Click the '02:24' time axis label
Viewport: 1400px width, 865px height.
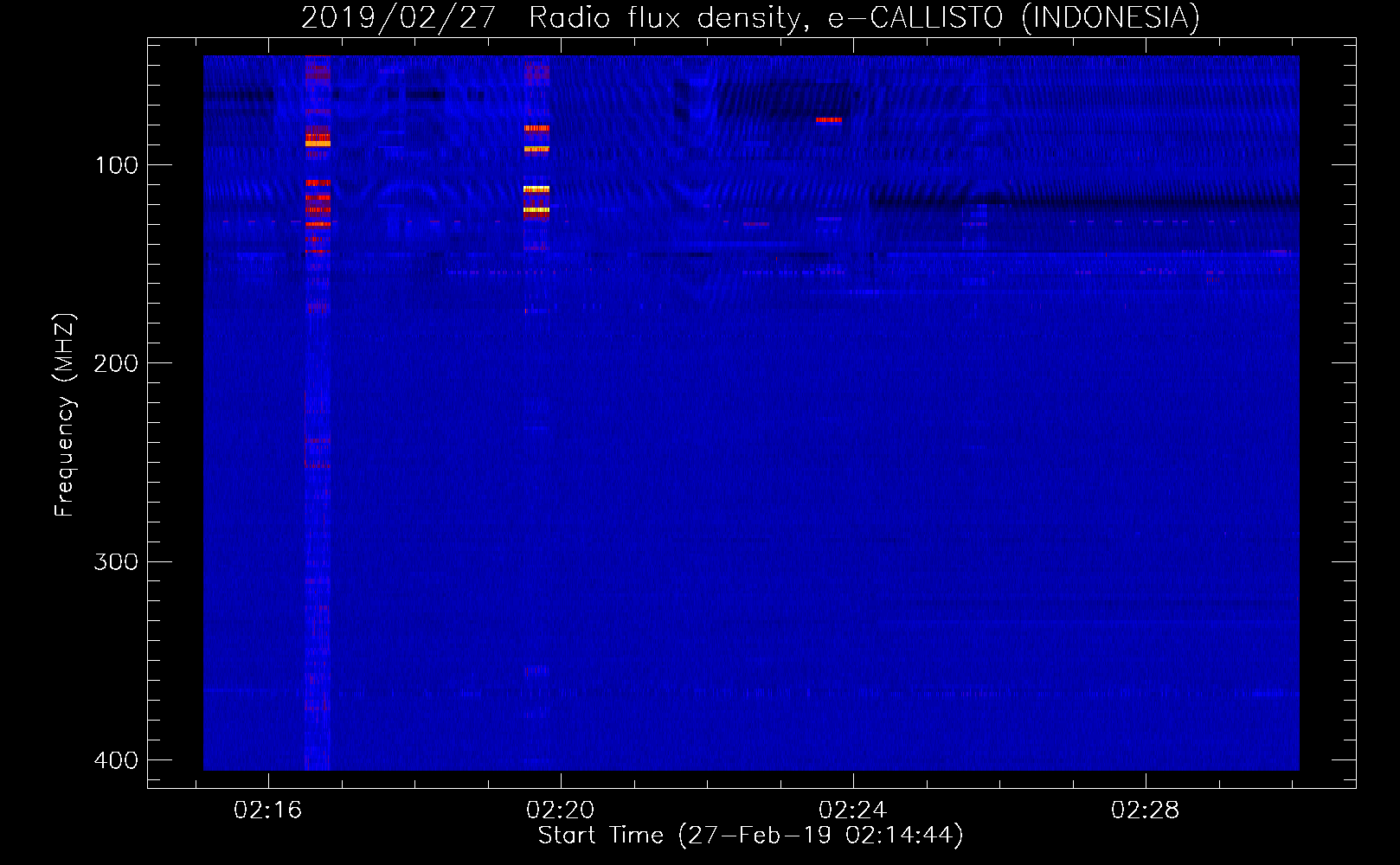pos(853,810)
